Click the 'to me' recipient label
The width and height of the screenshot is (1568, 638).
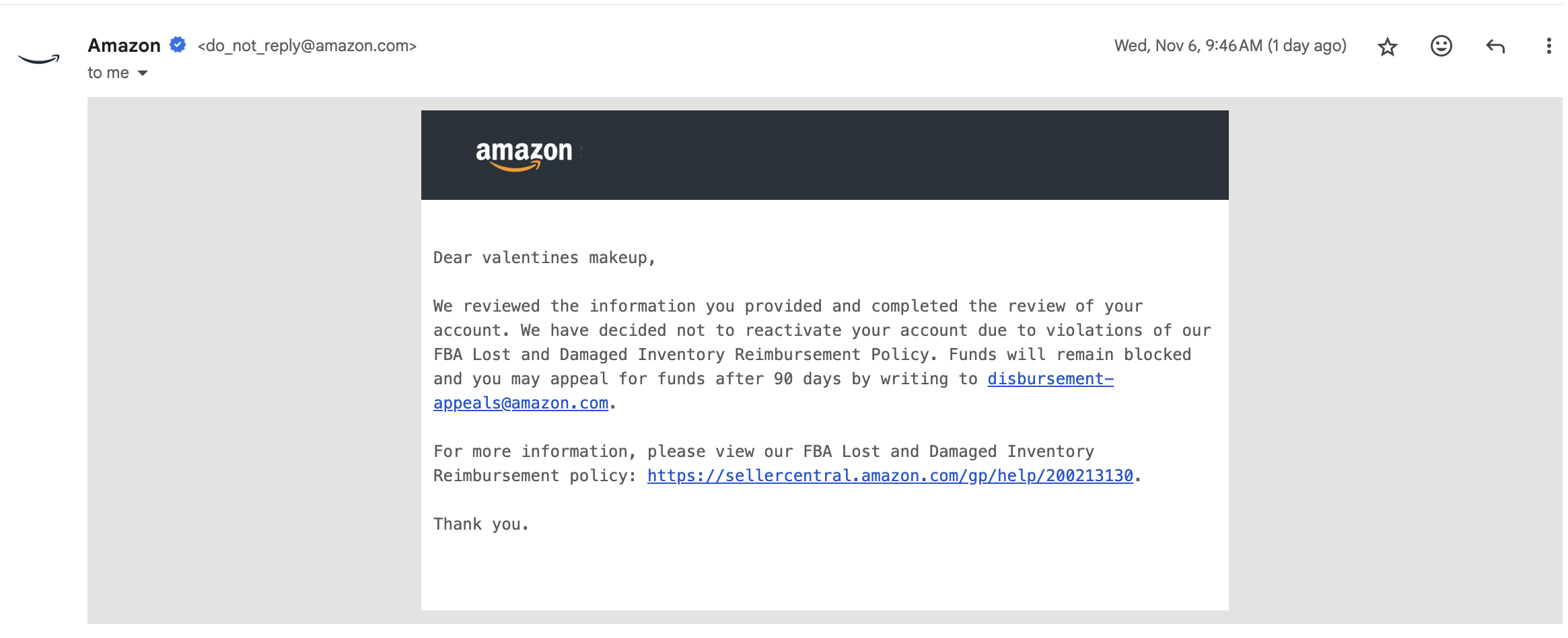108,73
